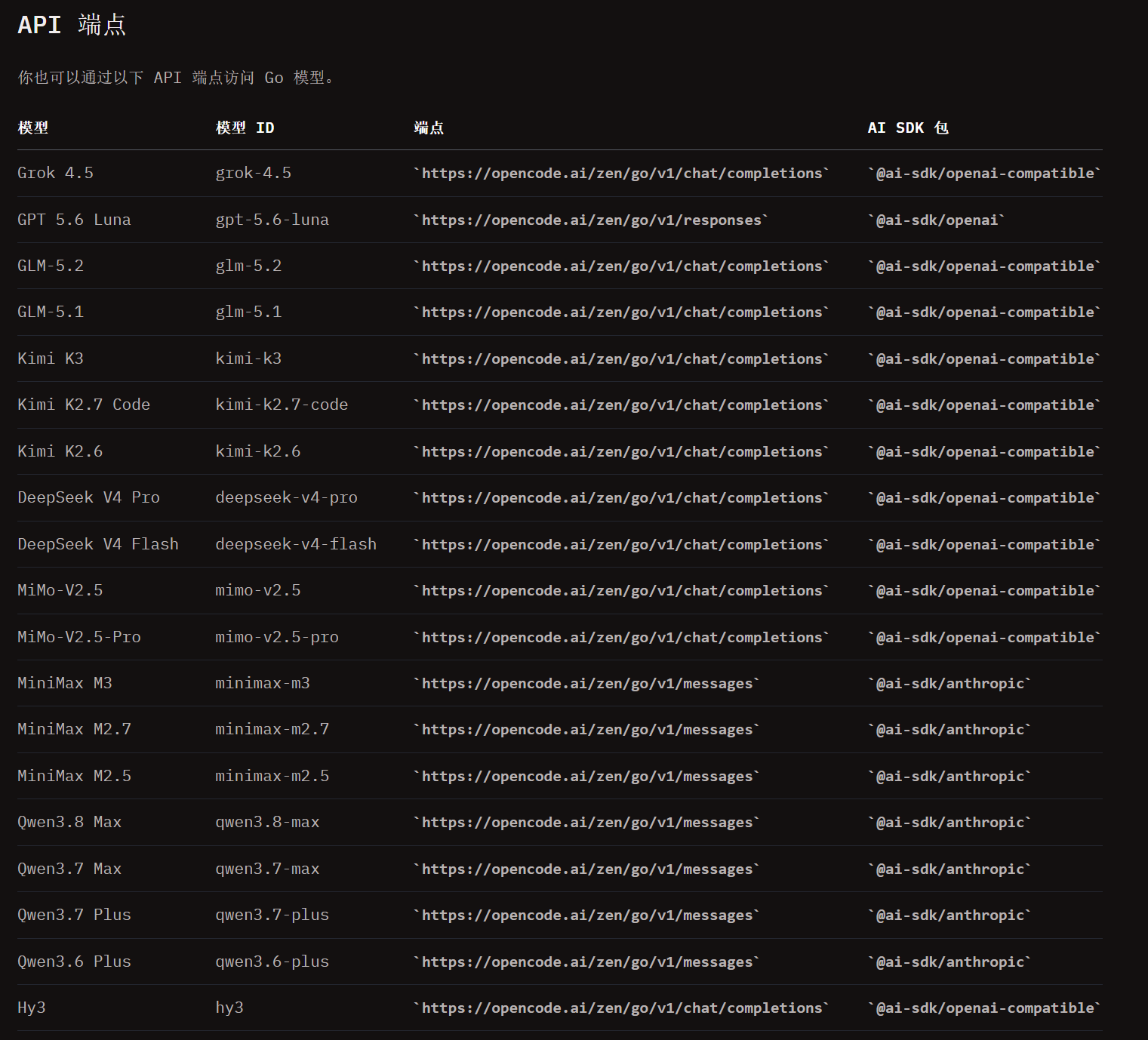Select the model name "DeepSeek V4 Pro"
The image size is (1148, 1040).
click(x=89, y=497)
